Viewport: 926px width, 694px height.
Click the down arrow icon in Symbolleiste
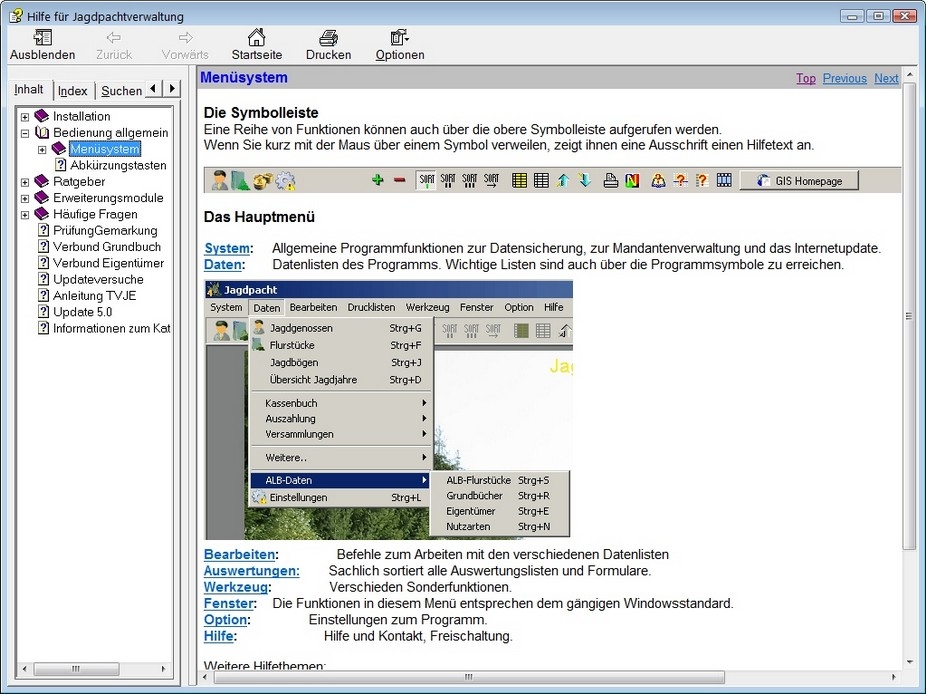point(585,180)
